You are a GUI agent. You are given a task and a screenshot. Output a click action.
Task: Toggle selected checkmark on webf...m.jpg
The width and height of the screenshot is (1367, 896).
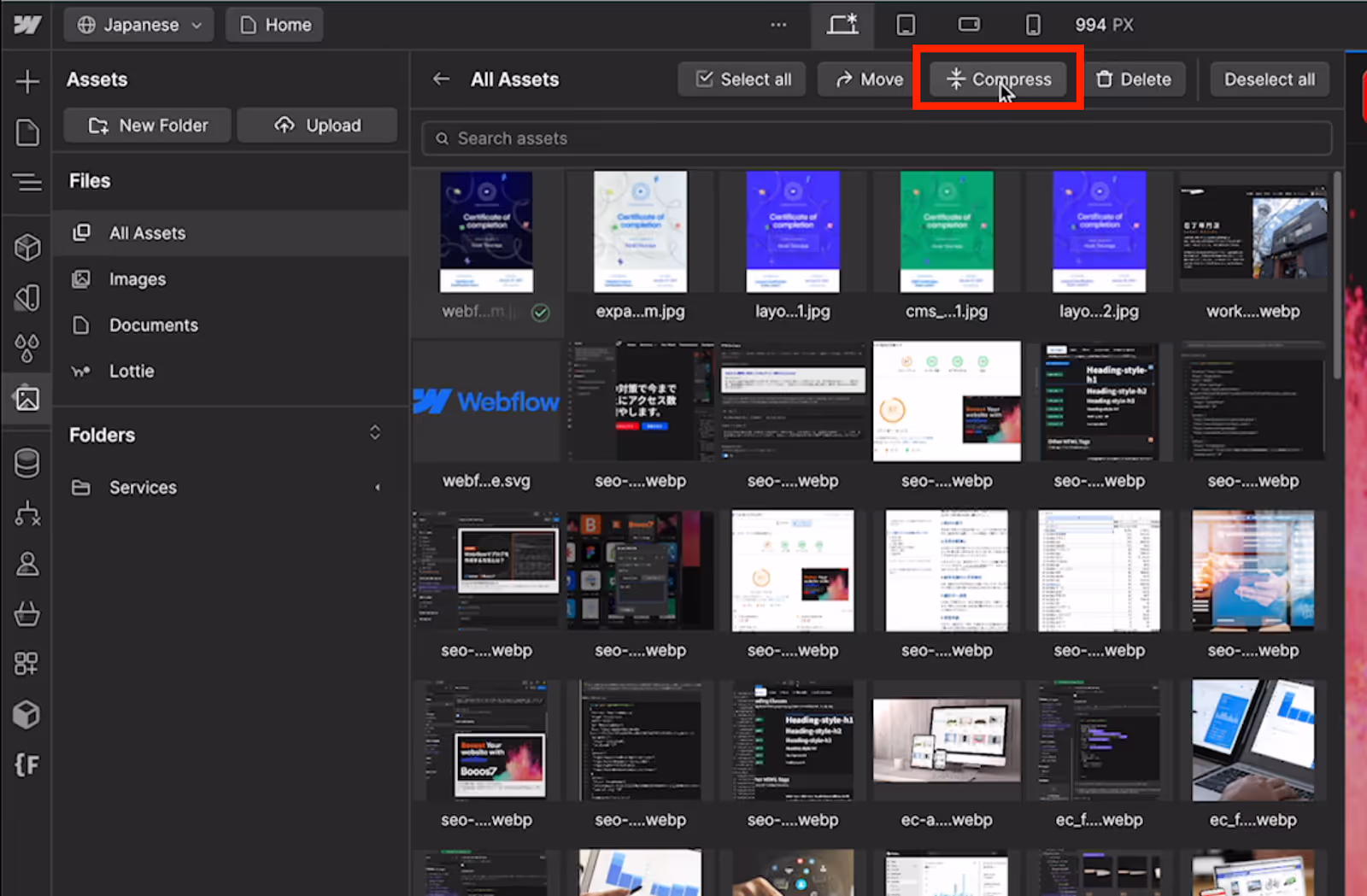[x=541, y=313]
